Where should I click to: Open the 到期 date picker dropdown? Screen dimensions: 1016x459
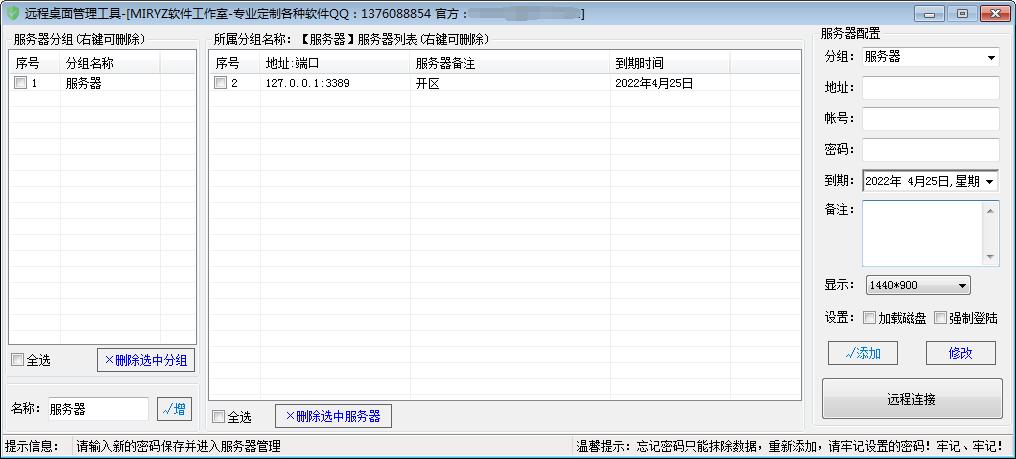coord(989,182)
